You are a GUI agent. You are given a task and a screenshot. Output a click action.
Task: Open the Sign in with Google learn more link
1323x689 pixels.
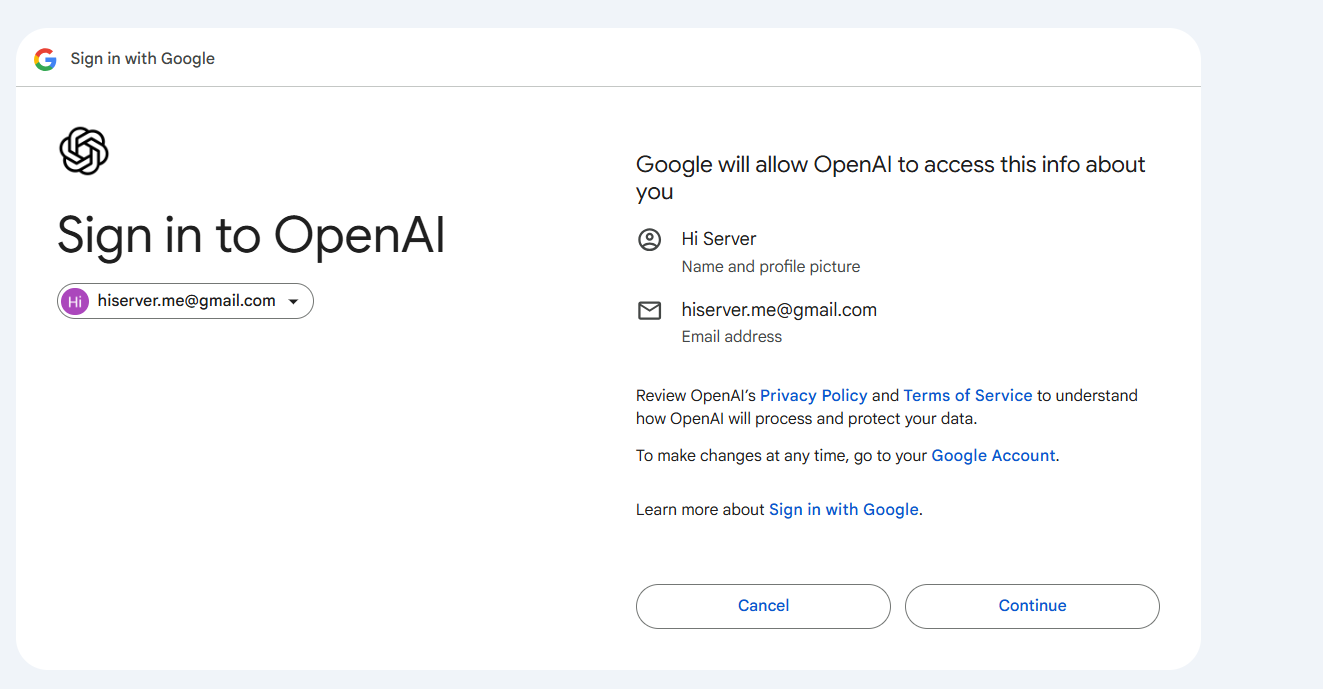843,509
